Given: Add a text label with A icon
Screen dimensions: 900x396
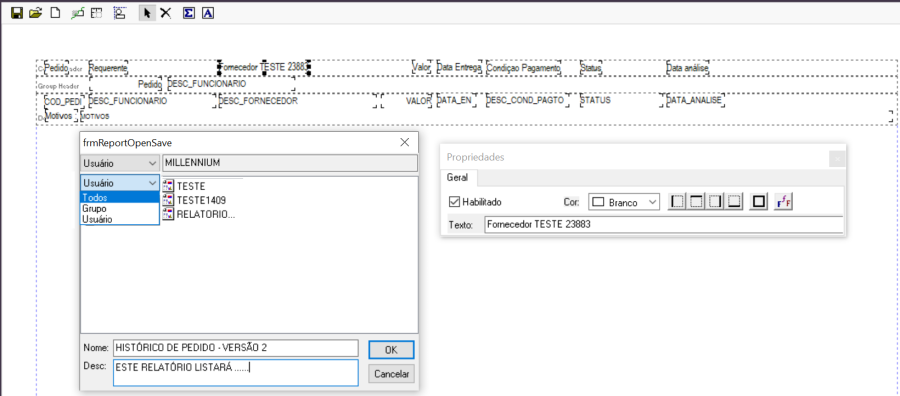Looking at the screenshot, I should click(208, 13).
